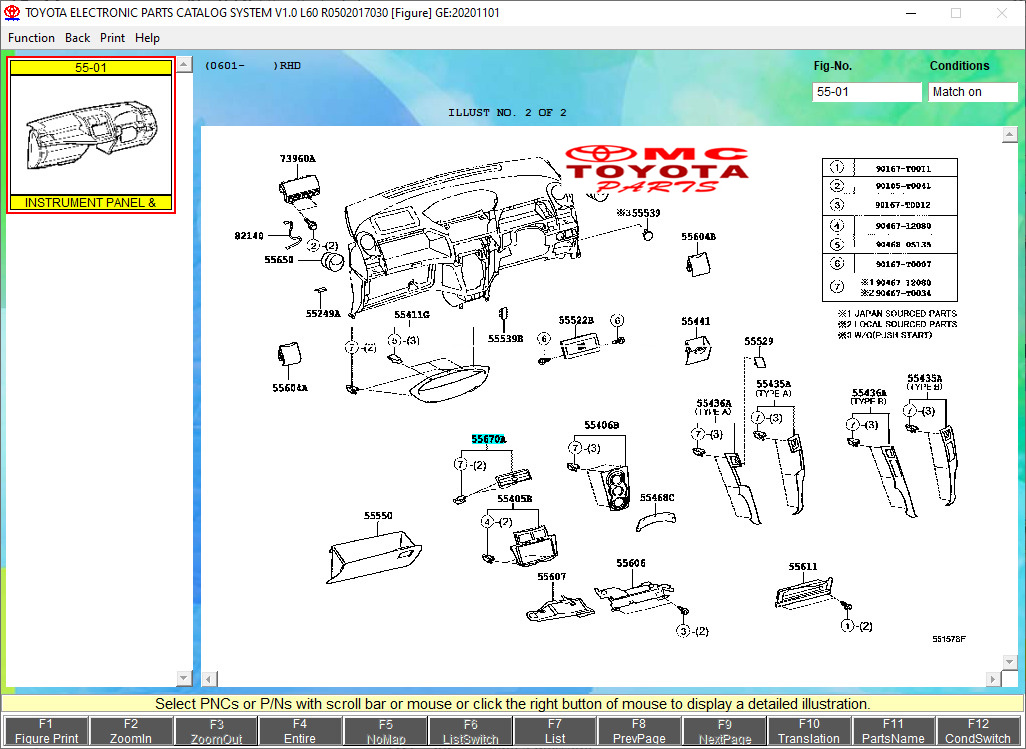Select PNC 55650 label
Screen dimensions: 1026x749
tap(279, 260)
